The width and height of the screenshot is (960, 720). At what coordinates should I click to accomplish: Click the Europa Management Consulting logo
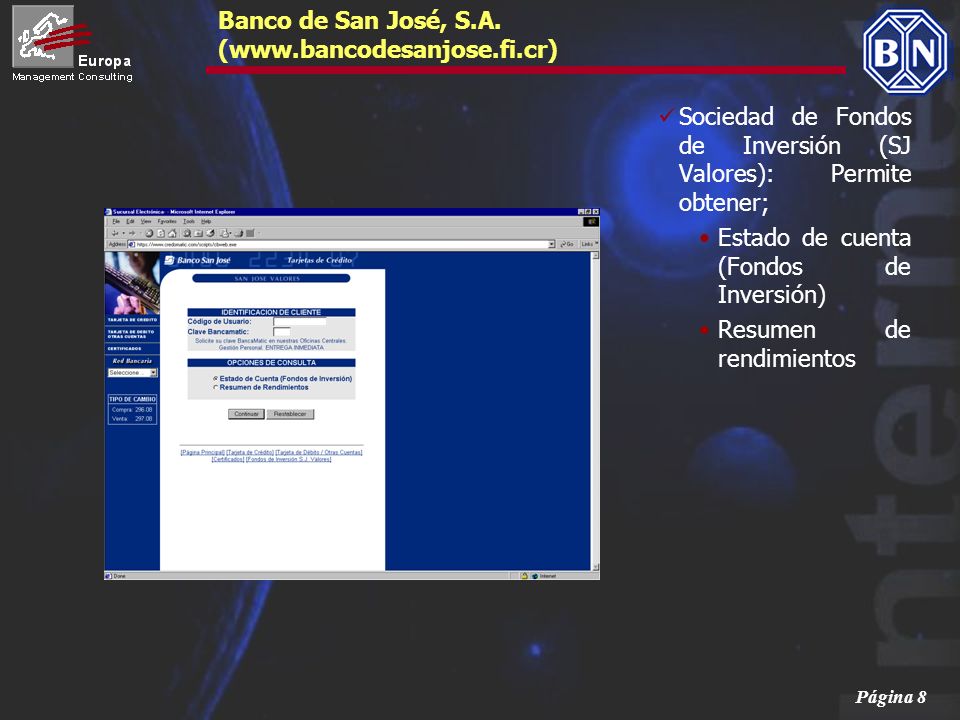(72, 43)
